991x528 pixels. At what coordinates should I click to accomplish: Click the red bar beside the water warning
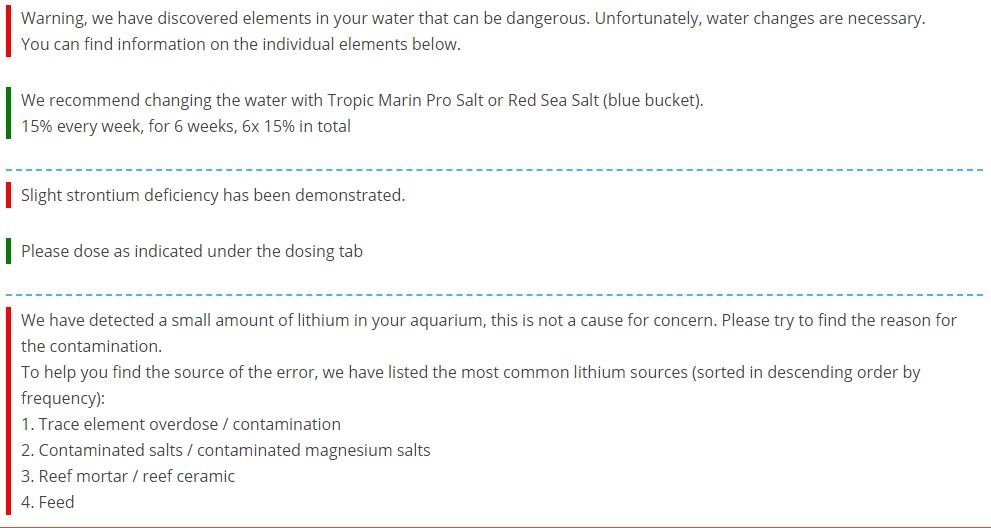point(8,32)
